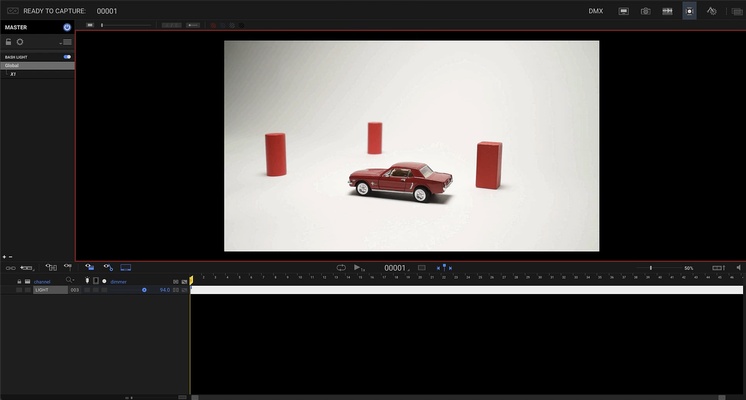Open the X-Sheet audio workspace icon
The width and height of the screenshot is (746, 400).
(667, 11)
